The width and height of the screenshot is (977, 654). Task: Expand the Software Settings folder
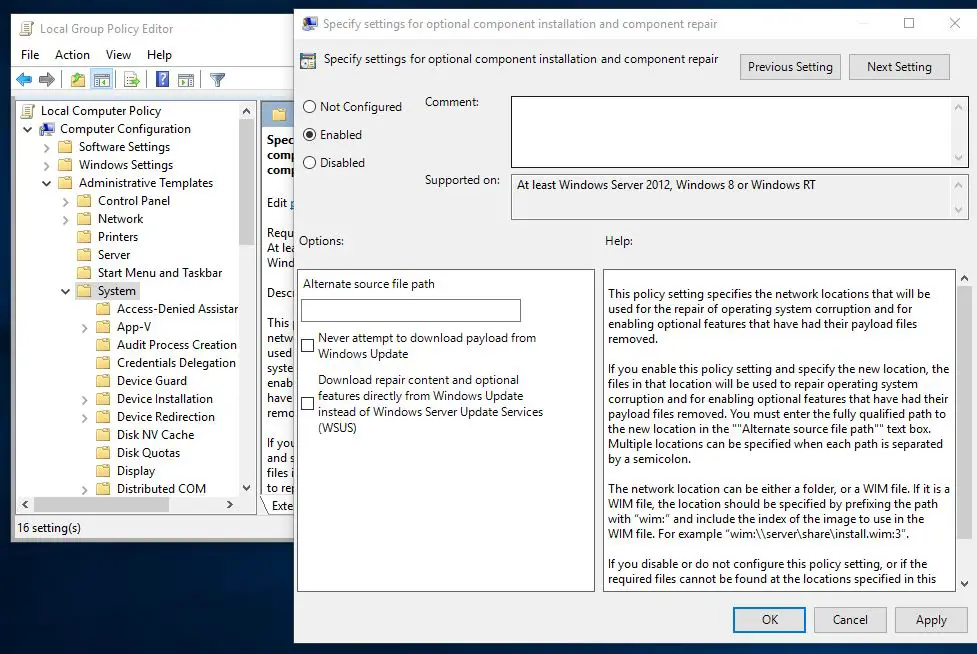pos(47,147)
